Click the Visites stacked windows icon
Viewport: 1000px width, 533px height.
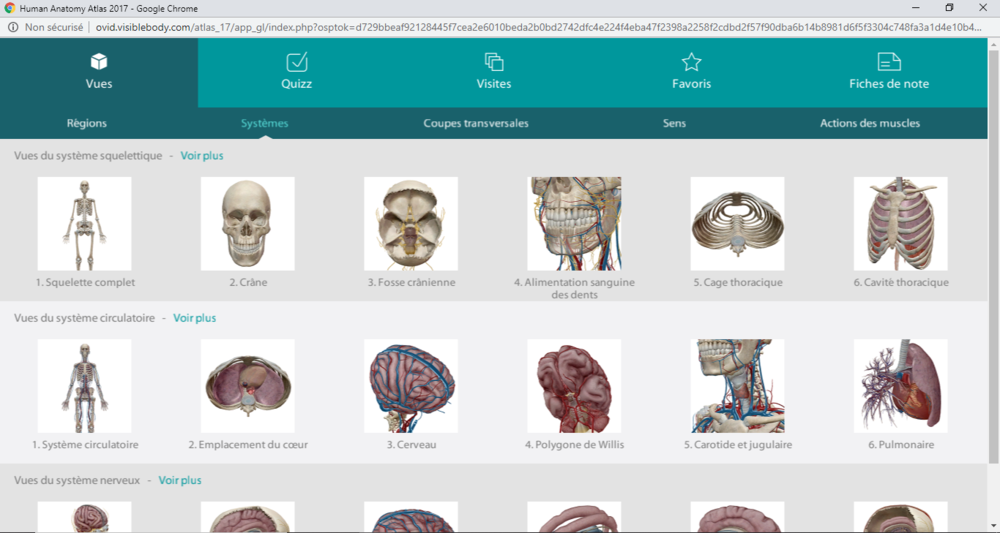494,62
